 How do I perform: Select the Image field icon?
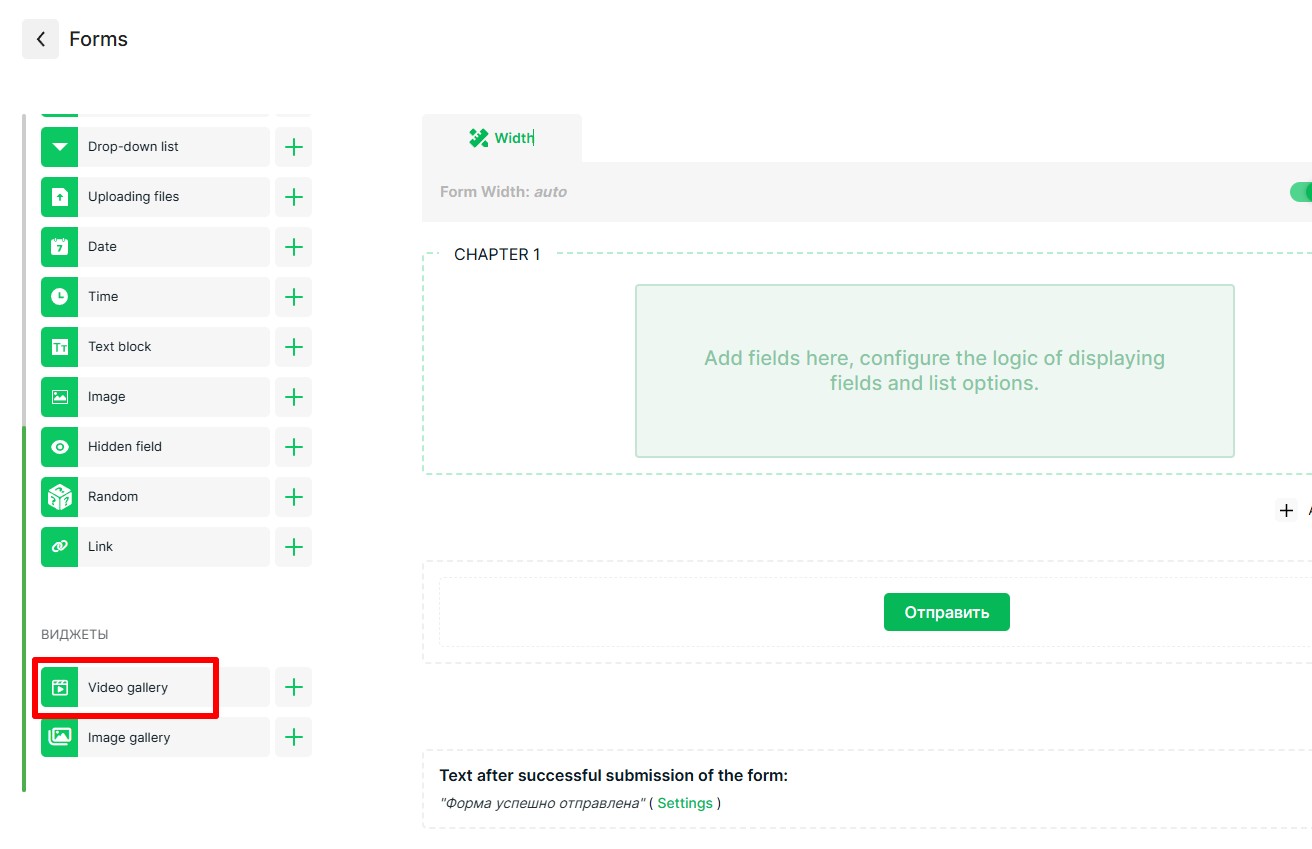coord(59,397)
